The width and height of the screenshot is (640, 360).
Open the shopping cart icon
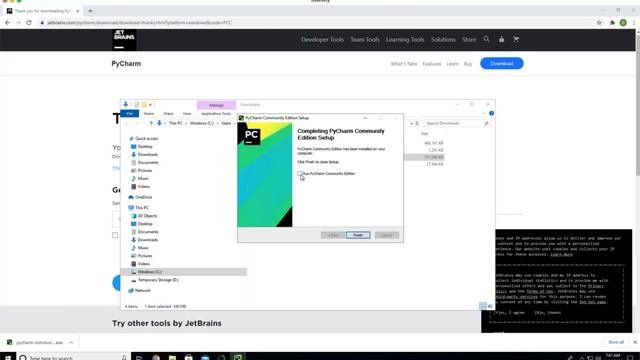(x=516, y=39)
